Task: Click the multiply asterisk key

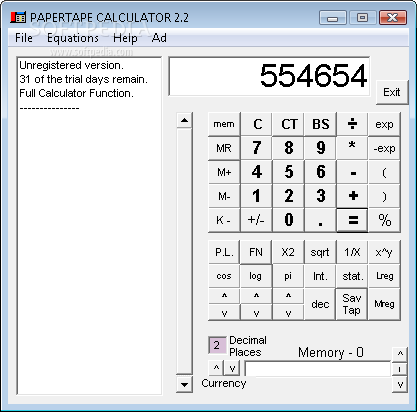Action: 352,148
